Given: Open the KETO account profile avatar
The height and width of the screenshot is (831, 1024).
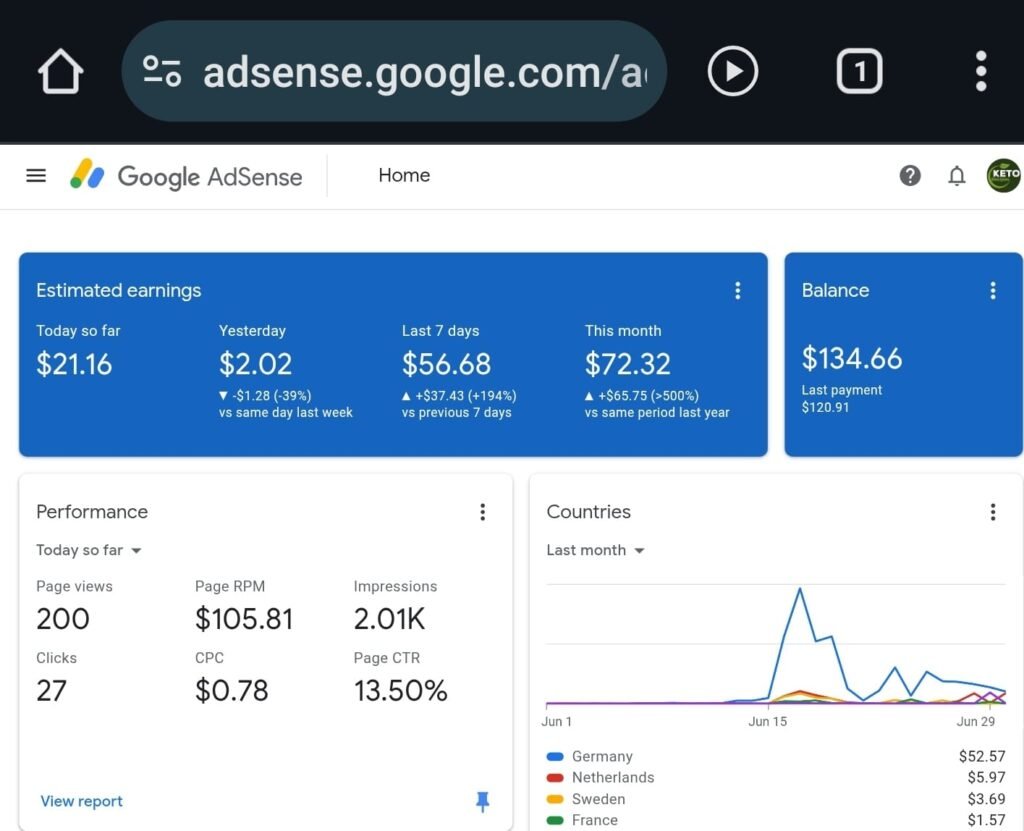Looking at the screenshot, I should pos(1004,175).
